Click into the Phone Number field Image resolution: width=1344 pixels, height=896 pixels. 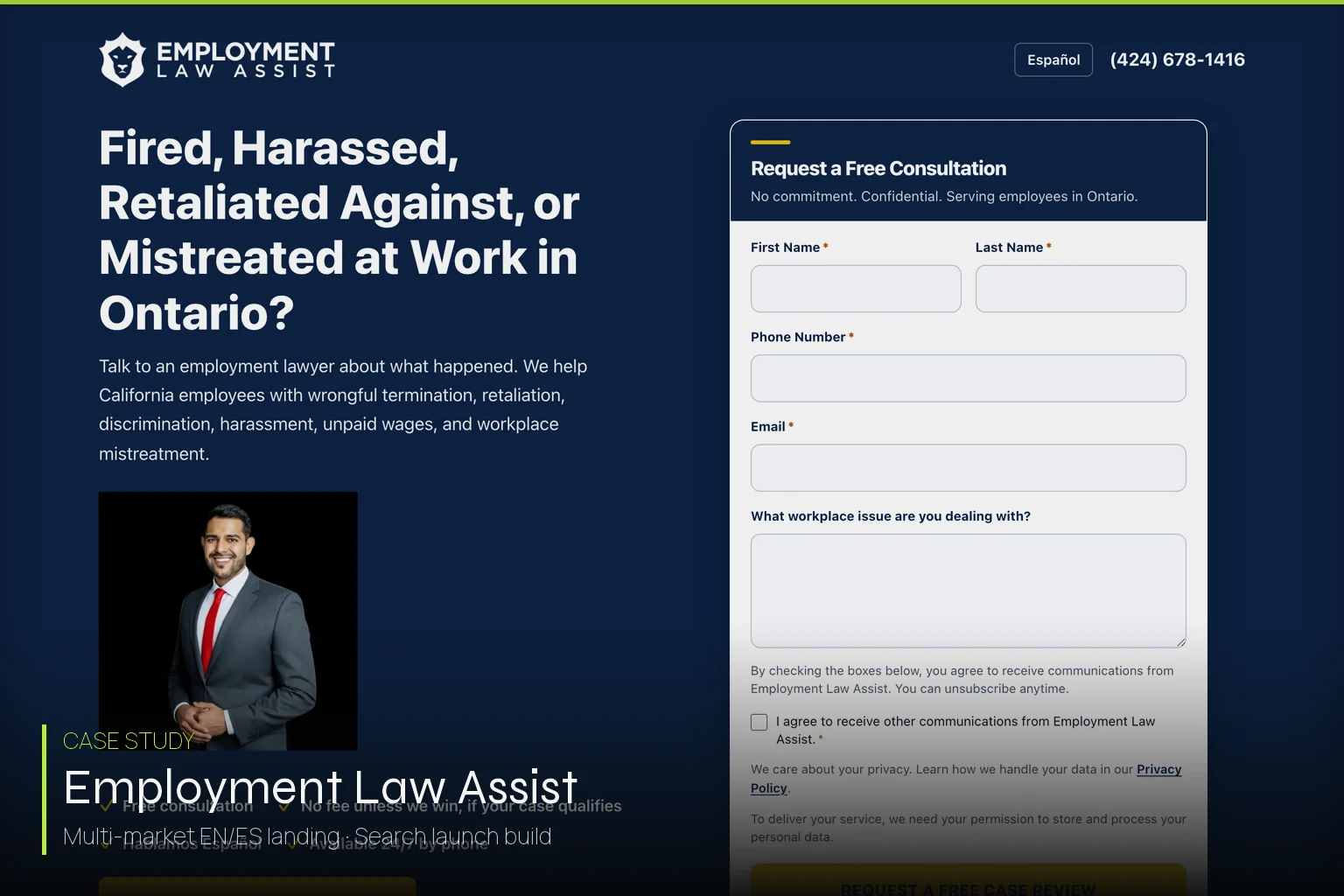point(969,378)
